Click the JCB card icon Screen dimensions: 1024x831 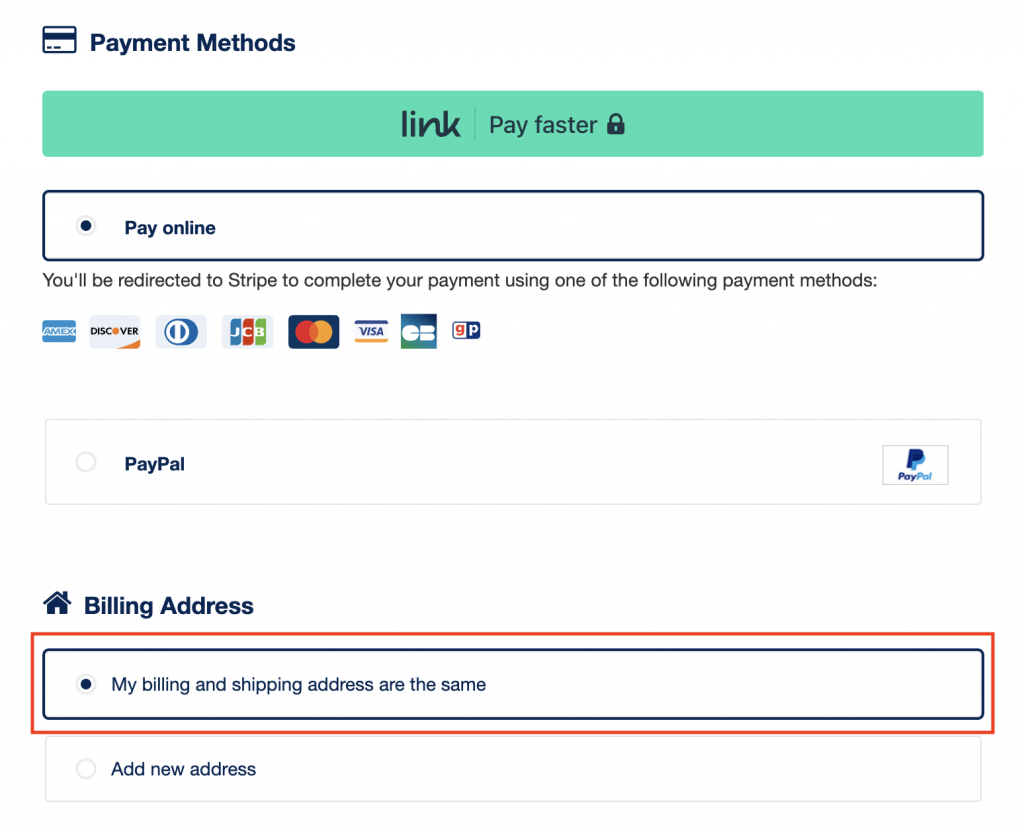247,331
